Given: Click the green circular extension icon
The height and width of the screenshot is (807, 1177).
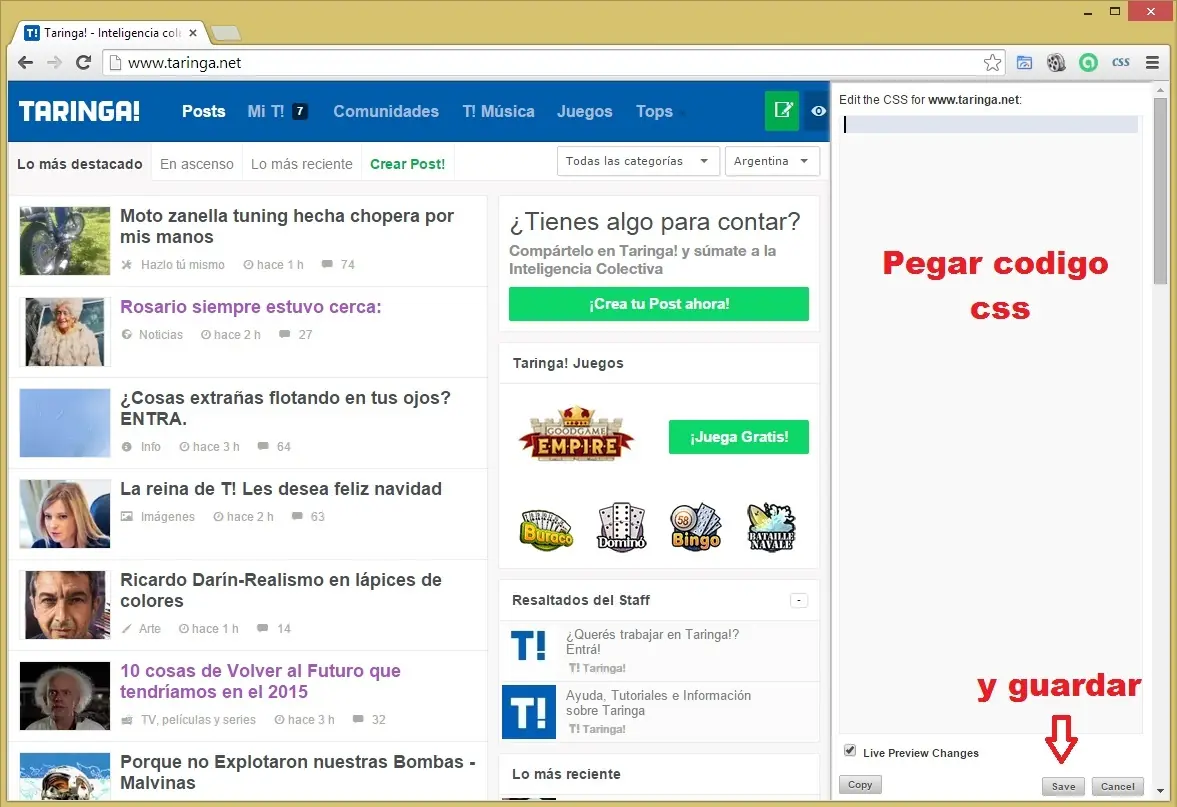Looking at the screenshot, I should [1088, 63].
